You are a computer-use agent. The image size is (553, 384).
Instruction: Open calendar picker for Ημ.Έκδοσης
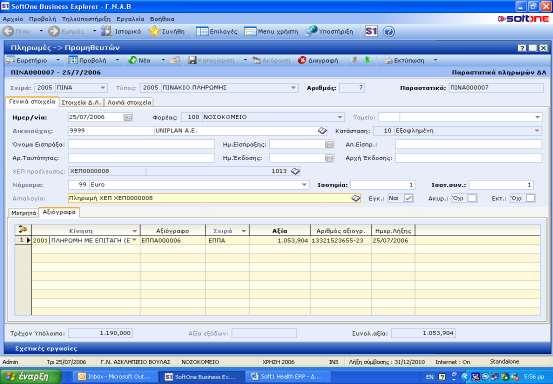pos(329,158)
